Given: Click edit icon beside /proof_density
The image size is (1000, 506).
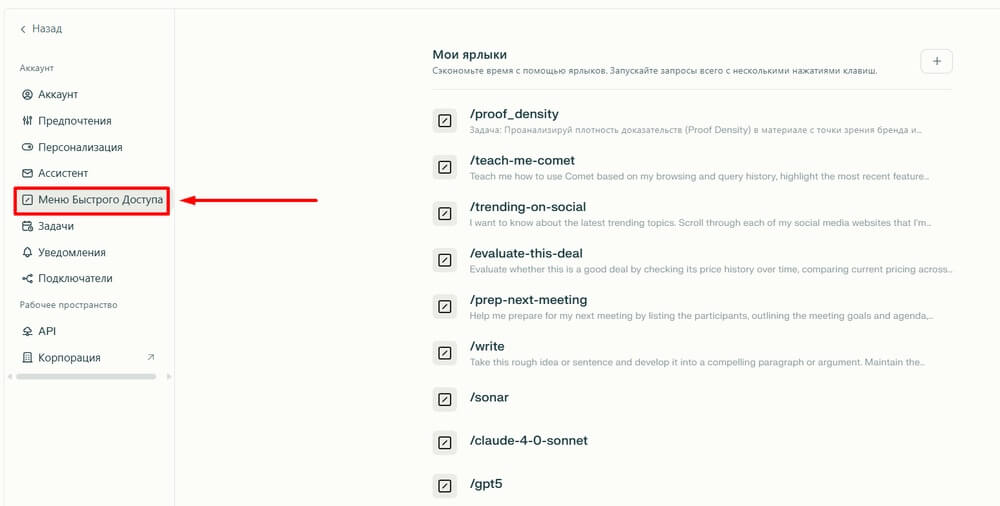Looking at the screenshot, I should point(445,121).
